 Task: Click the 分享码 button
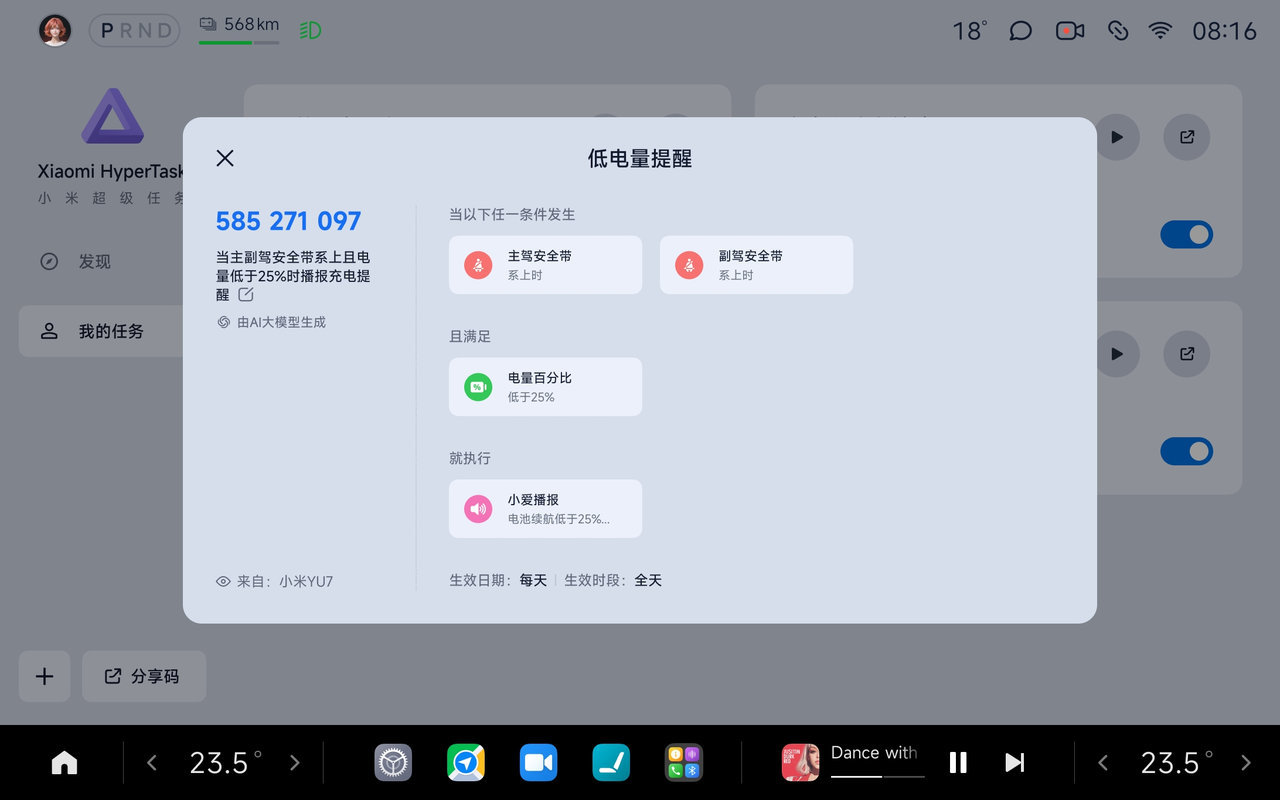[144, 676]
